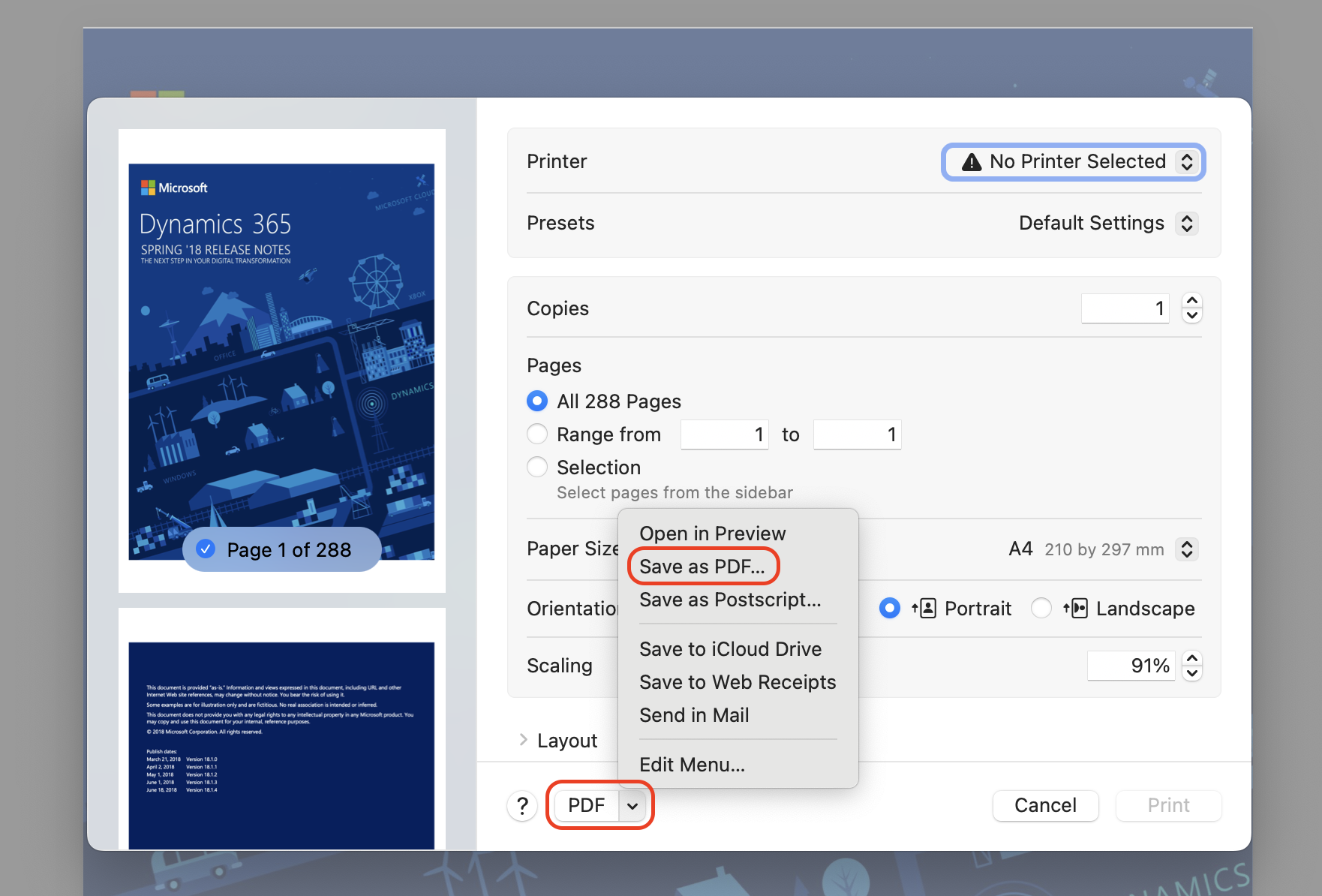This screenshot has height=896, width=1322.
Task: Click the Print button
Action: point(1168,805)
